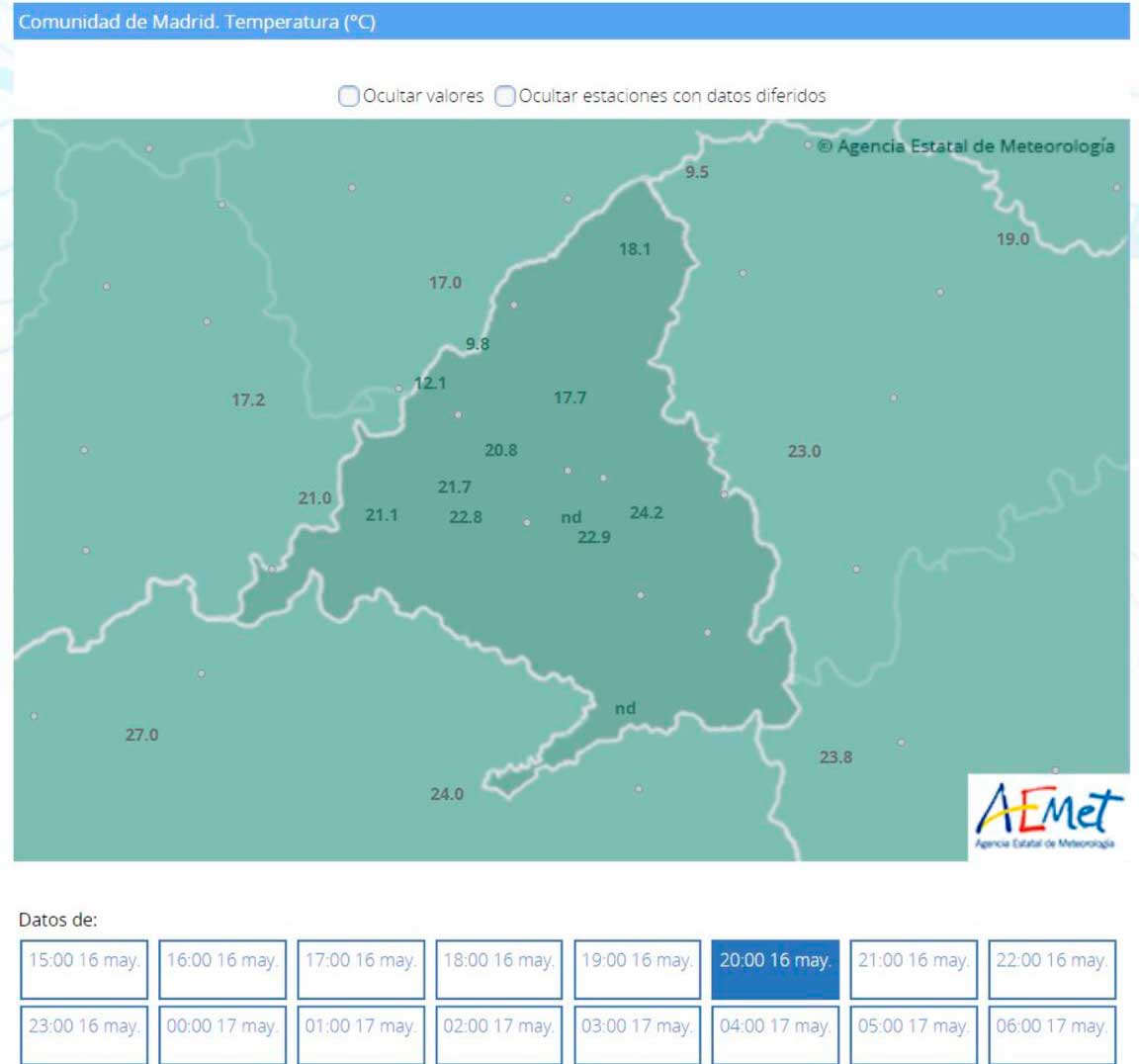
Task: Click the 24.2 temperature station marker
Action: click(647, 512)
